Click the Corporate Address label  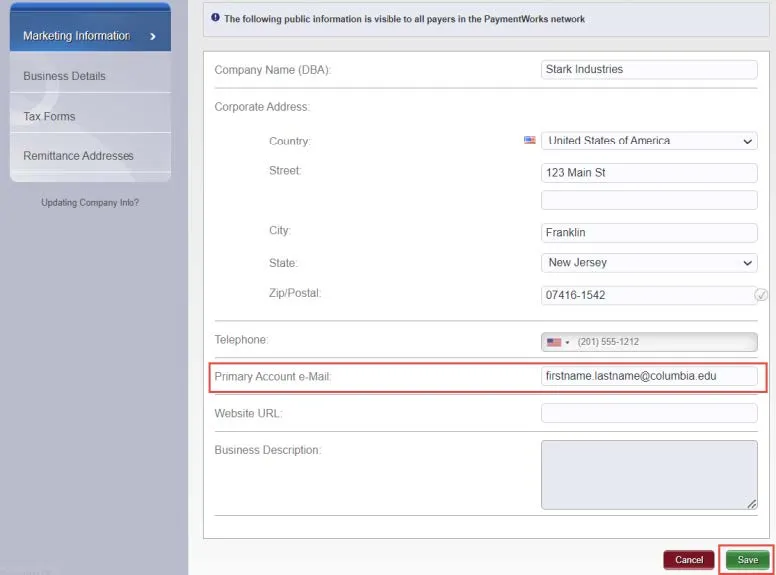(x=262, y=107)
